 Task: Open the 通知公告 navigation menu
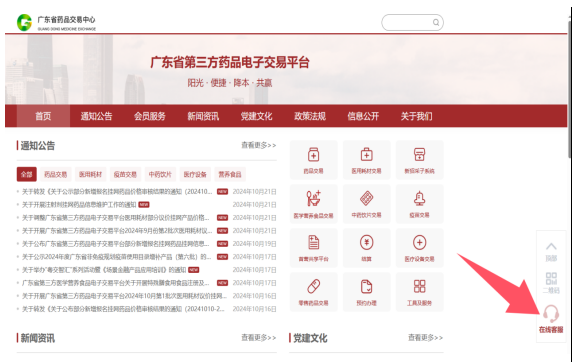click(96, 116)
